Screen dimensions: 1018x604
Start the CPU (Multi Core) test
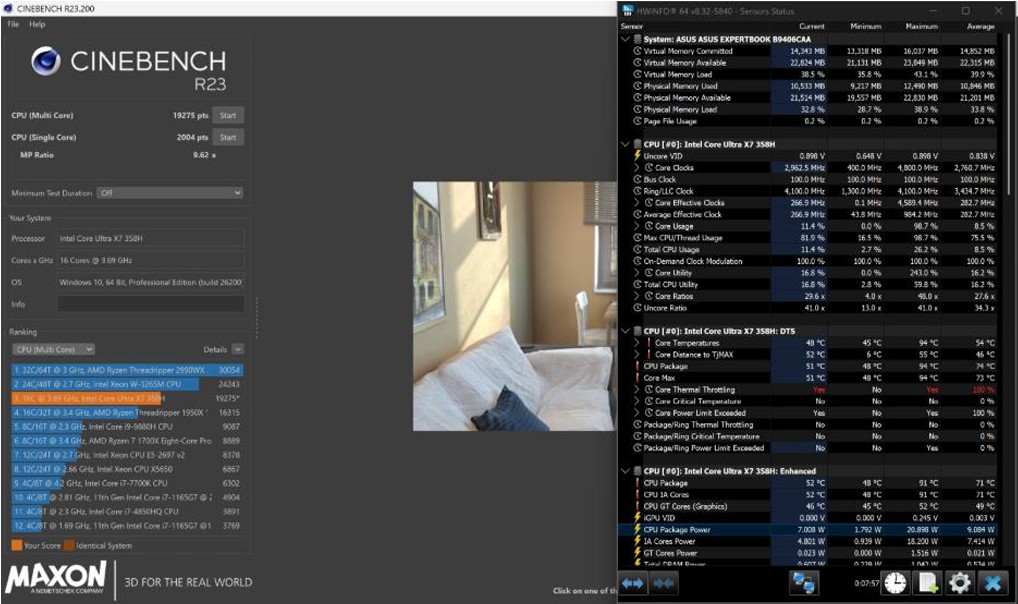(x=228, y=116)
